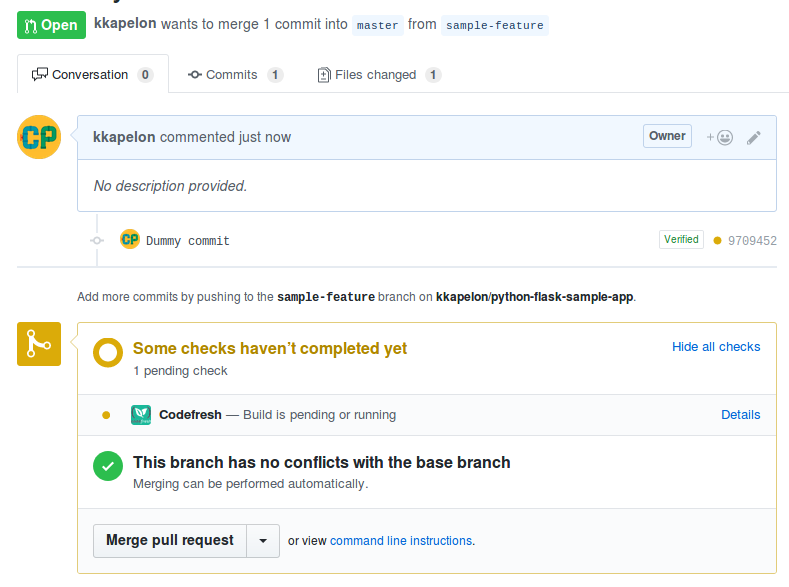Open the merge options dropdown arrow
789x587 pixels.
click(x=263, y=541)
